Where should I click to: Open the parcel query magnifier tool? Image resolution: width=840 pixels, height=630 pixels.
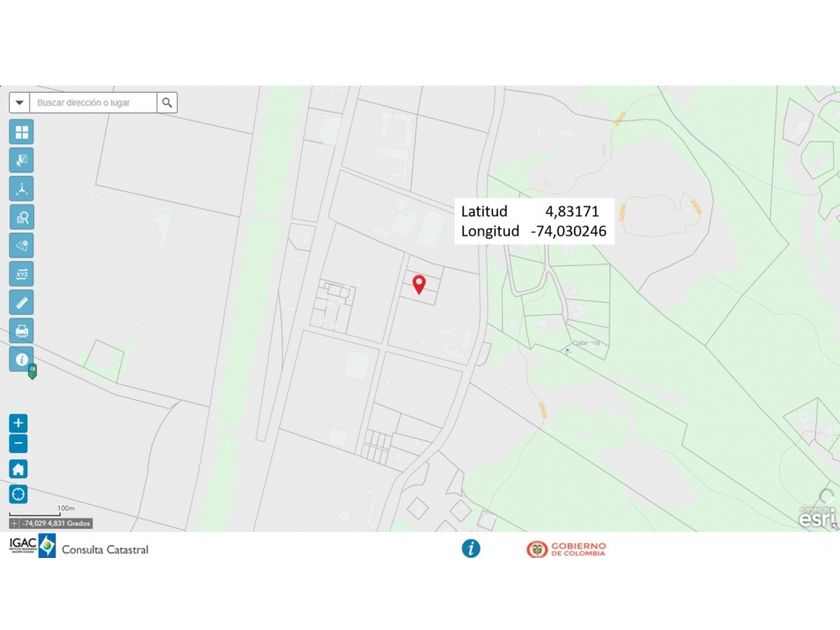tap(21, 217)
